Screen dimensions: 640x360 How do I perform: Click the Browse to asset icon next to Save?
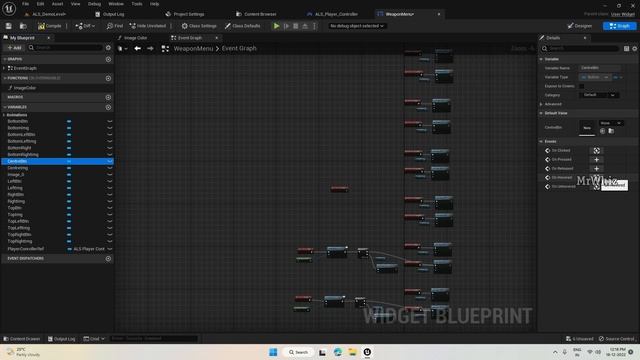tap(23, 26)
